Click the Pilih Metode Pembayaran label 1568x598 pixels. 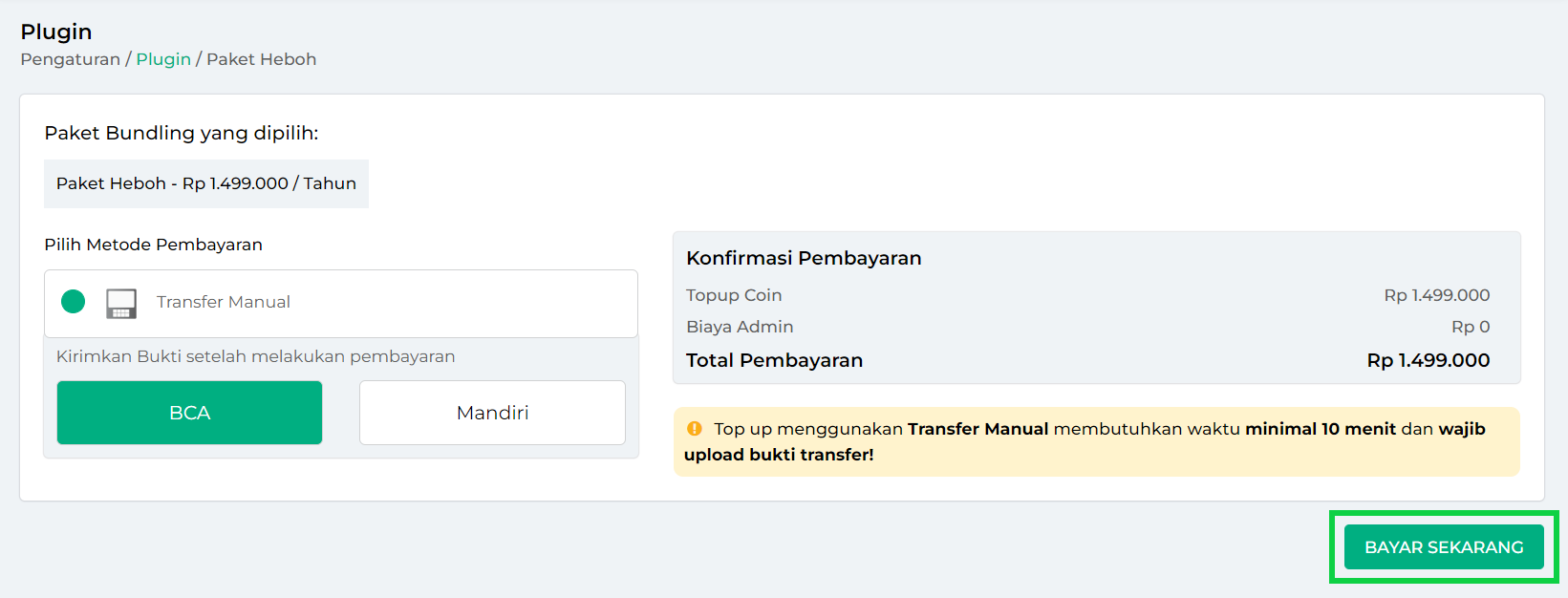152,244
